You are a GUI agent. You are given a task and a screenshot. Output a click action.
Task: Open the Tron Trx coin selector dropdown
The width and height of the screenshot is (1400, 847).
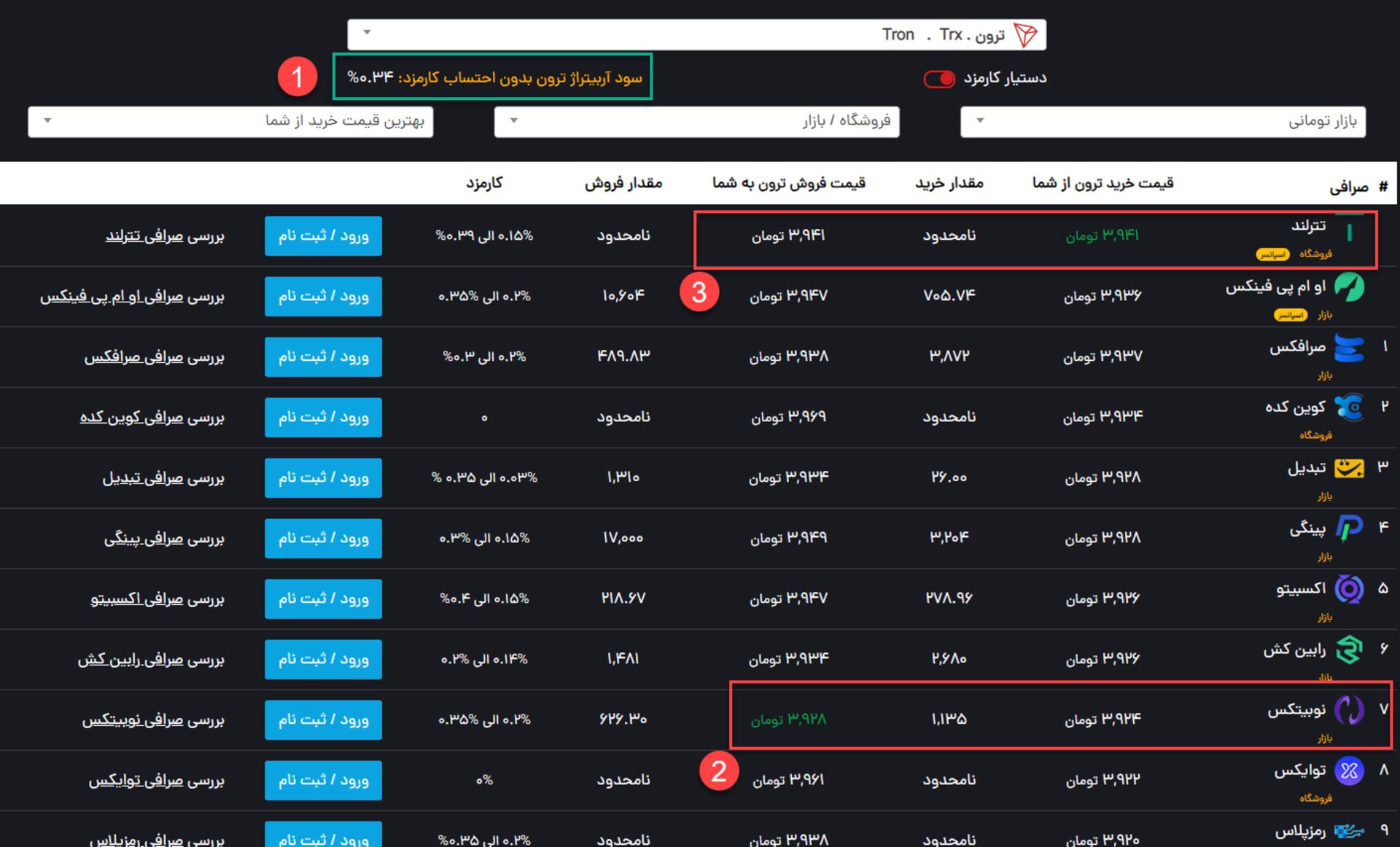(x=697, y=34)
